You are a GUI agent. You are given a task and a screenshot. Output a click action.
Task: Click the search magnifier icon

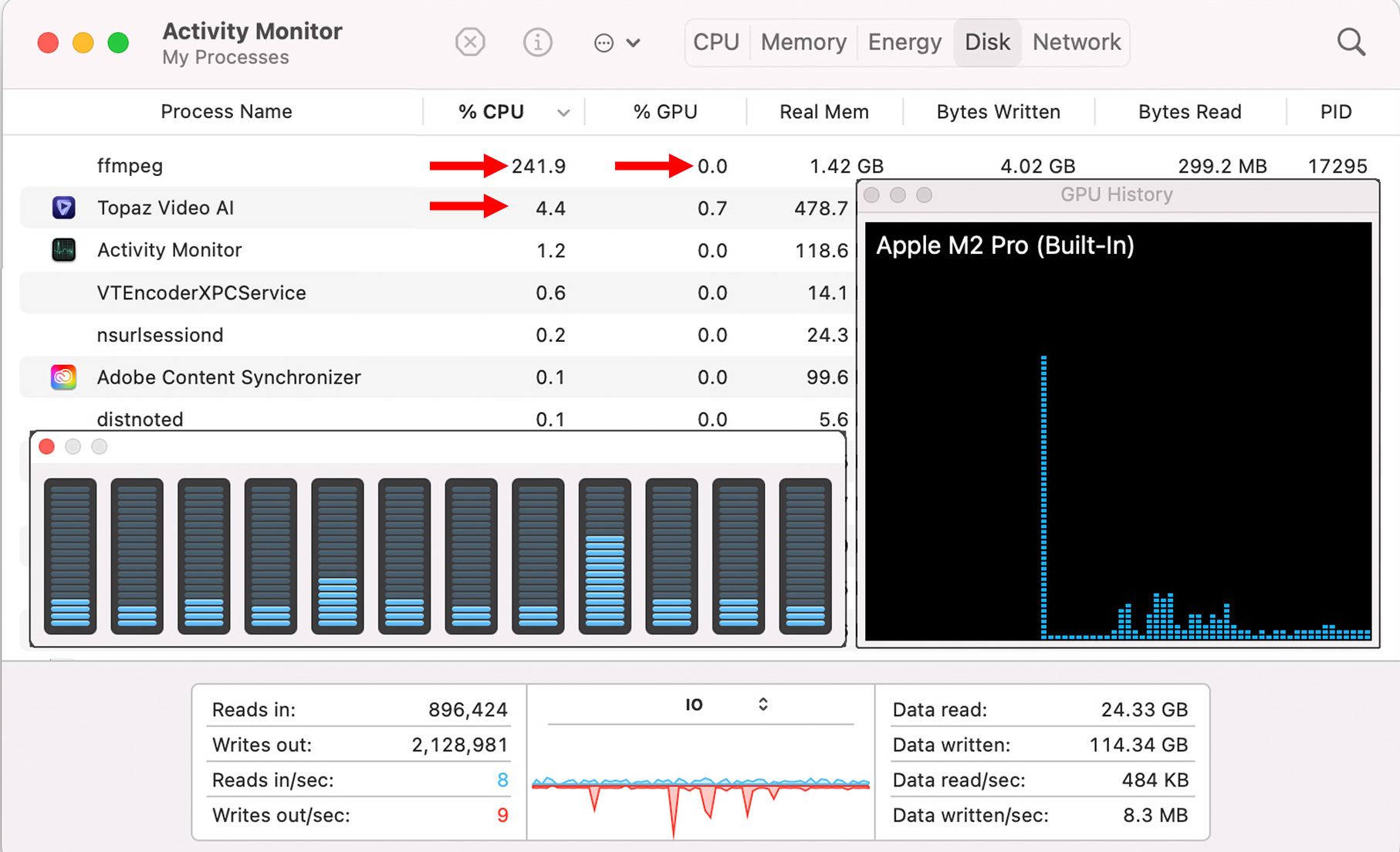point(1351,42)
